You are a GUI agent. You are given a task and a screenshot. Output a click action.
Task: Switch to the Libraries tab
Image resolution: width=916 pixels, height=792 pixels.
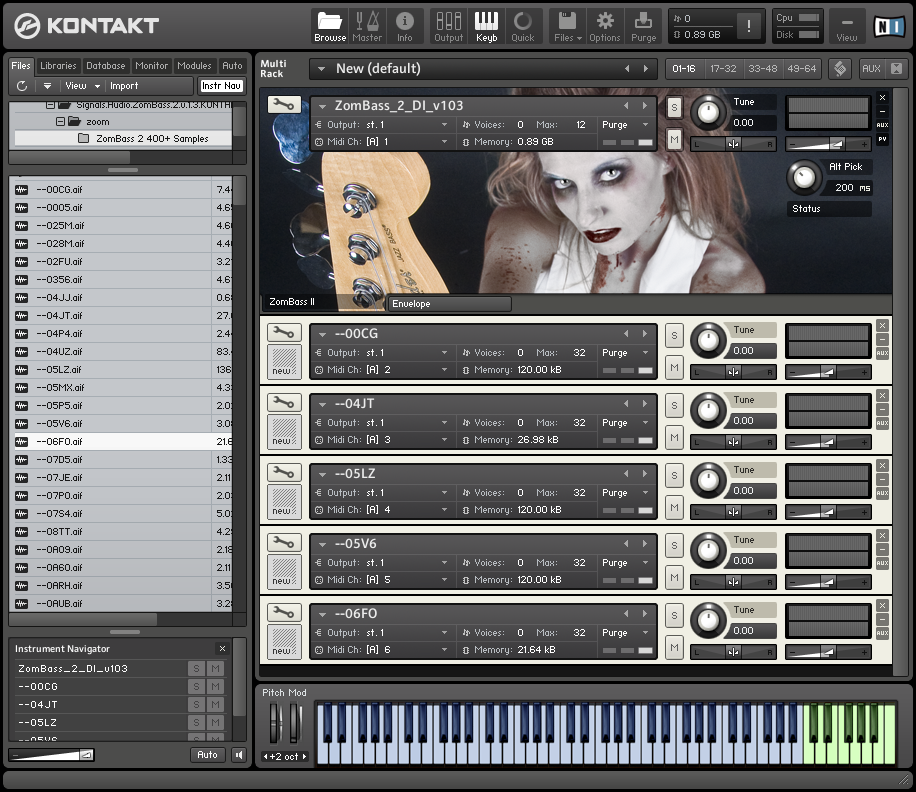[58, 65]
